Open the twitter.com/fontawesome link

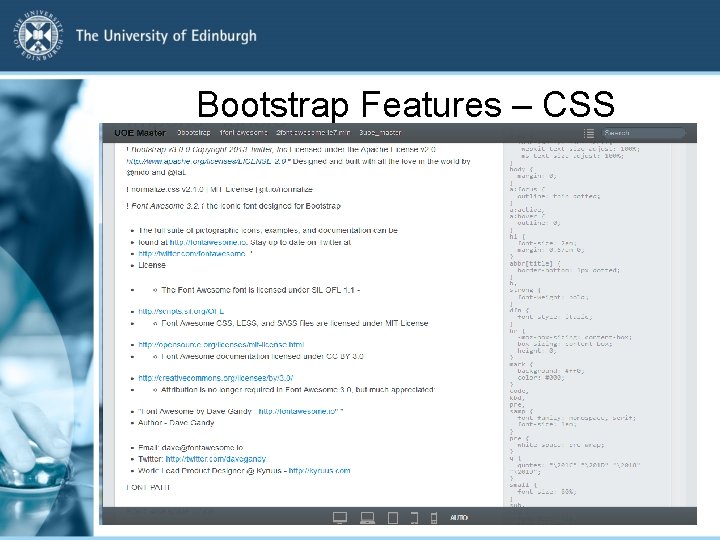click(x=192, y=253)
